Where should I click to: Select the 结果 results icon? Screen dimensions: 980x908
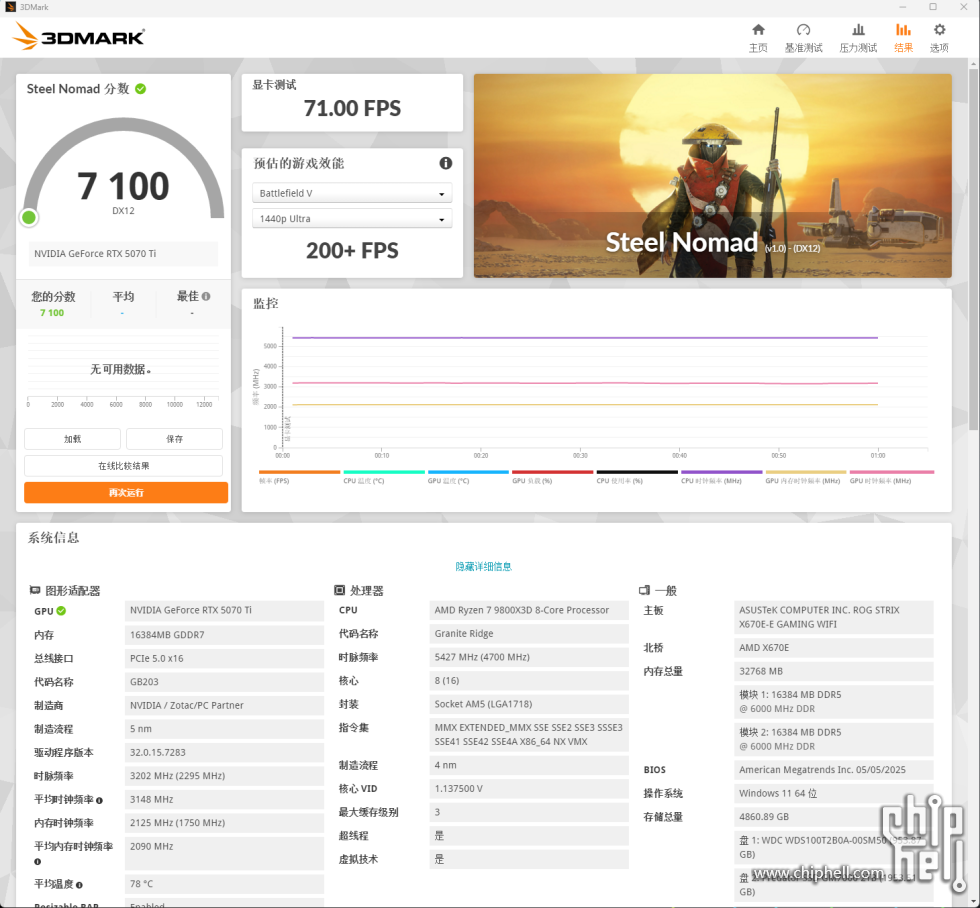tap(903, 30)
